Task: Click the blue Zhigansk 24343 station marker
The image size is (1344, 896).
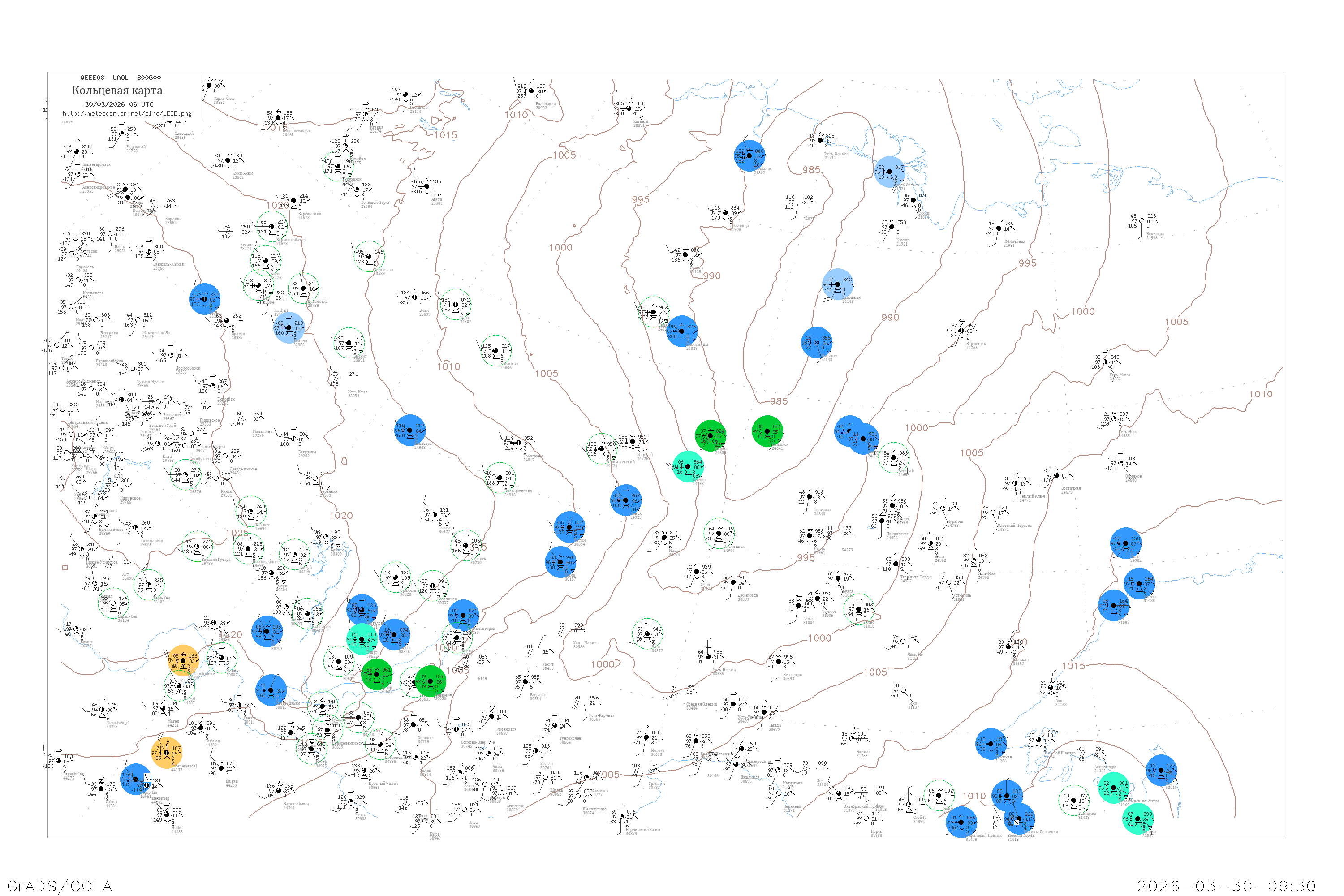Action: pyautogui.click(x=817, y=342)
